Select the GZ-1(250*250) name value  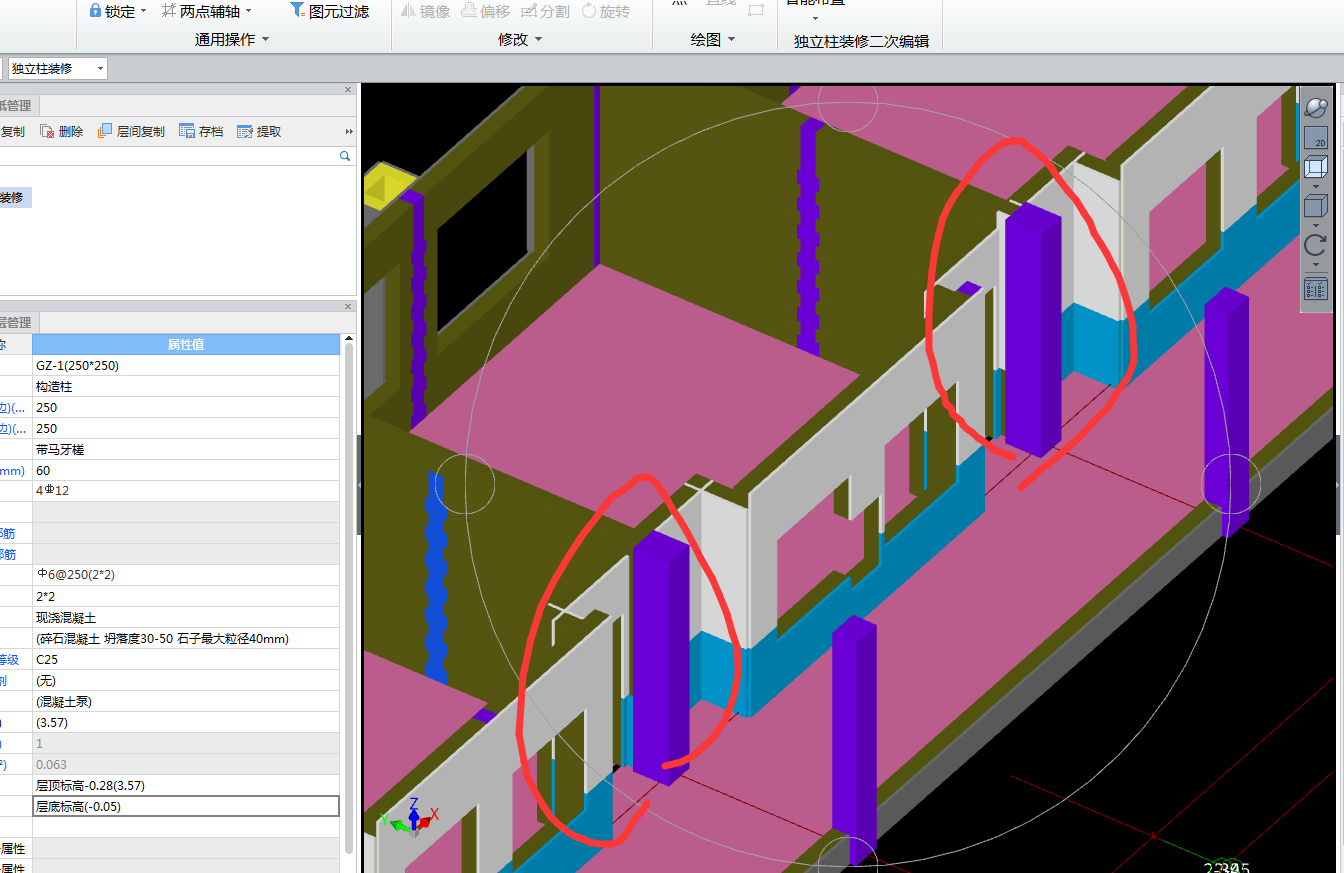coord(186,365)
